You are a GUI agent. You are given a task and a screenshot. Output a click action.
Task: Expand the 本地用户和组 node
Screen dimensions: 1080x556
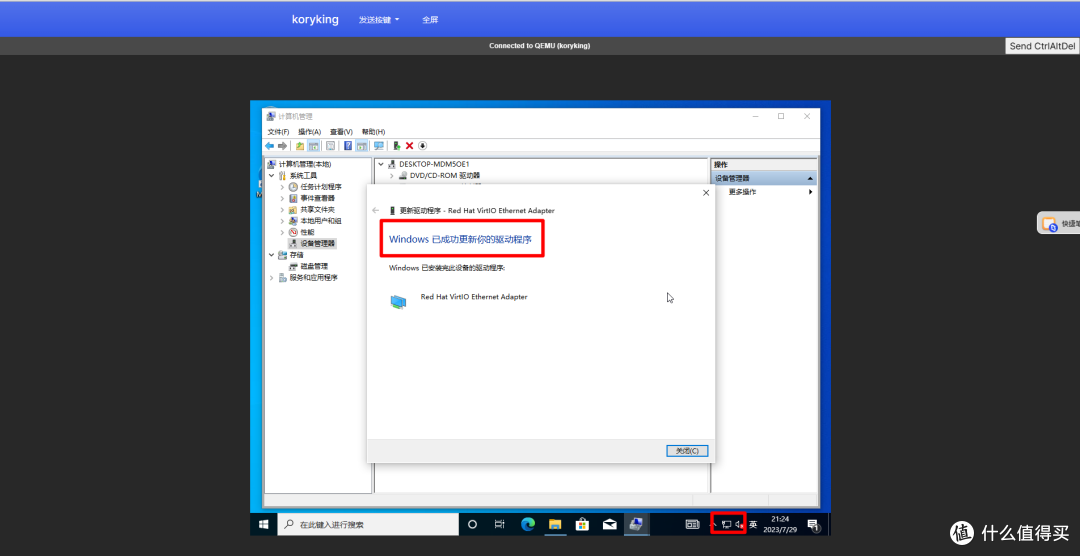(282, 221)
